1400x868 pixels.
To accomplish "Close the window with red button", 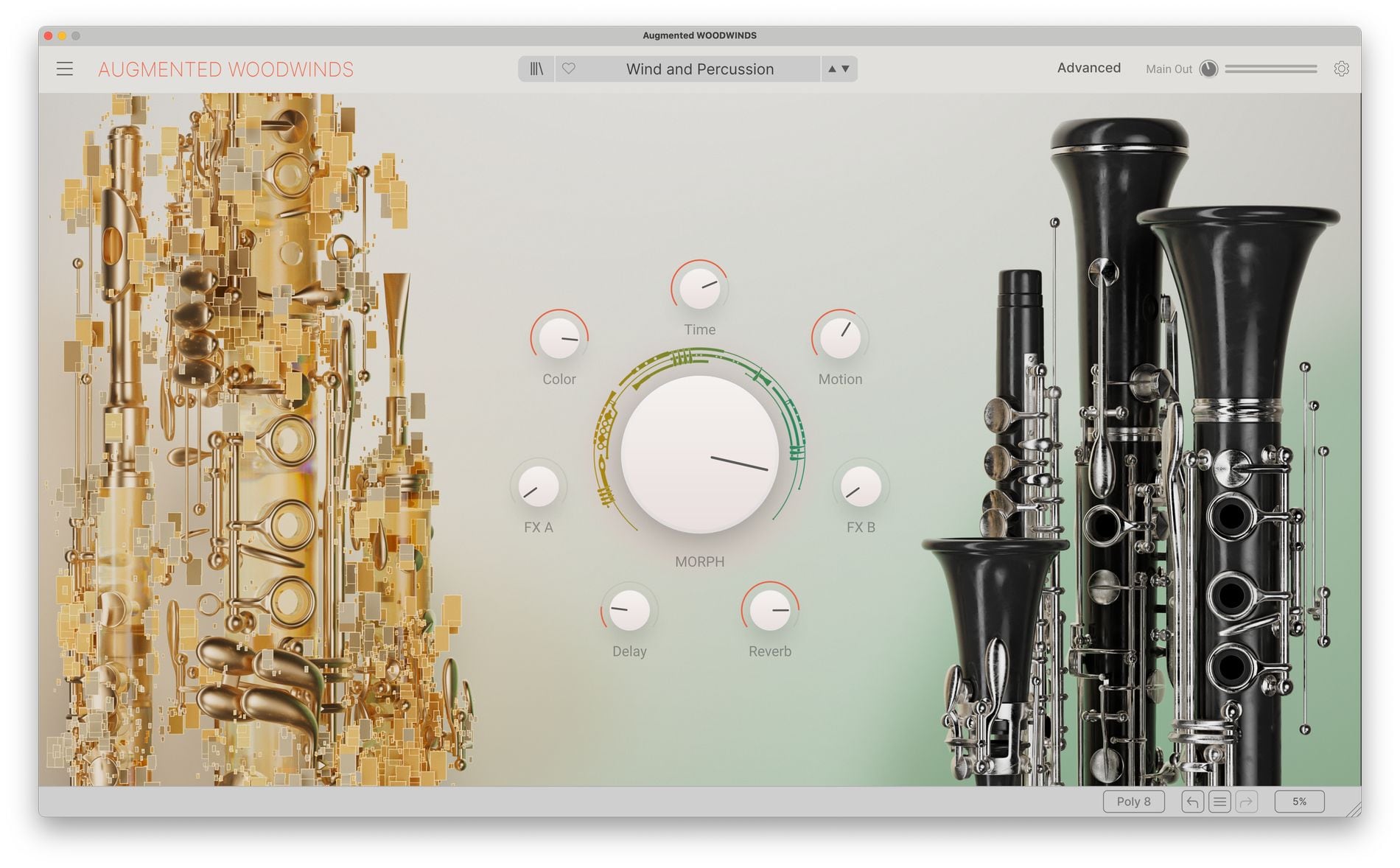I will (x=48, y=35).
